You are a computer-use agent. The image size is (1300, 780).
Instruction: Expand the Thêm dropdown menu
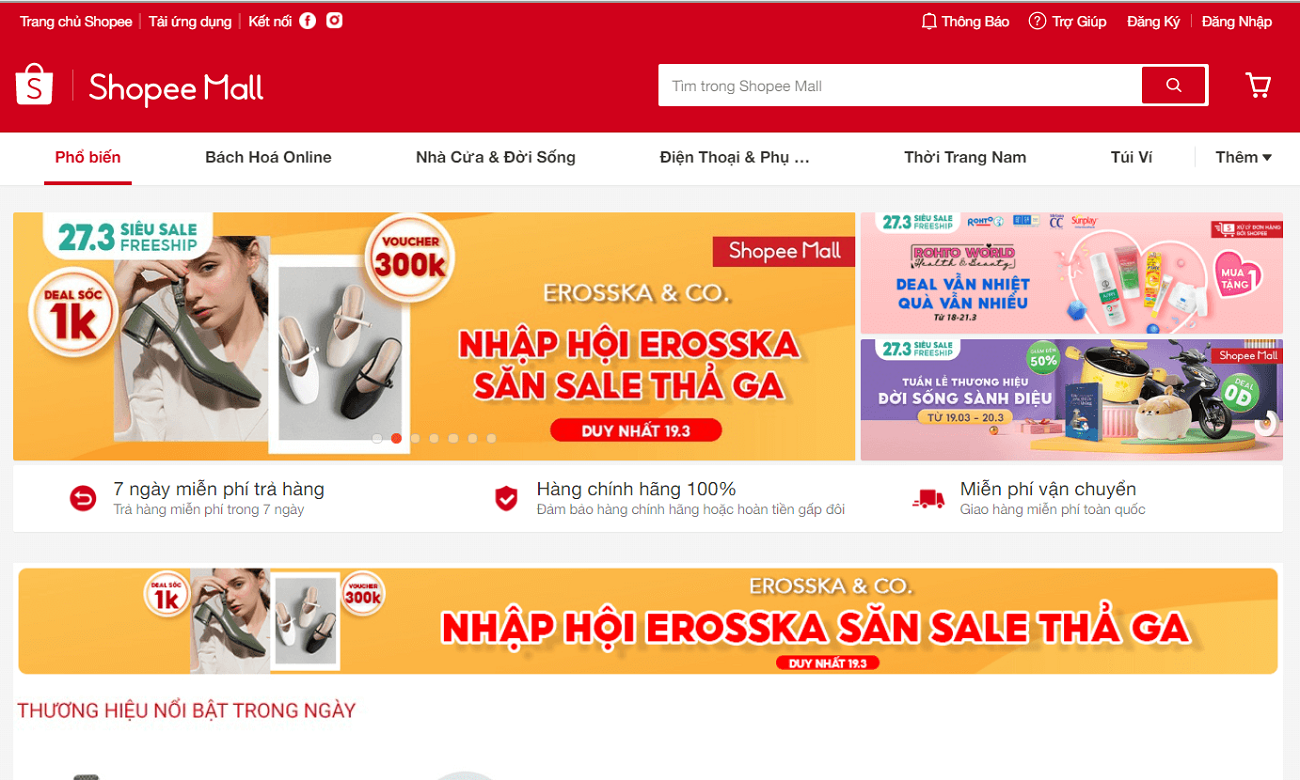point(1243,157)
